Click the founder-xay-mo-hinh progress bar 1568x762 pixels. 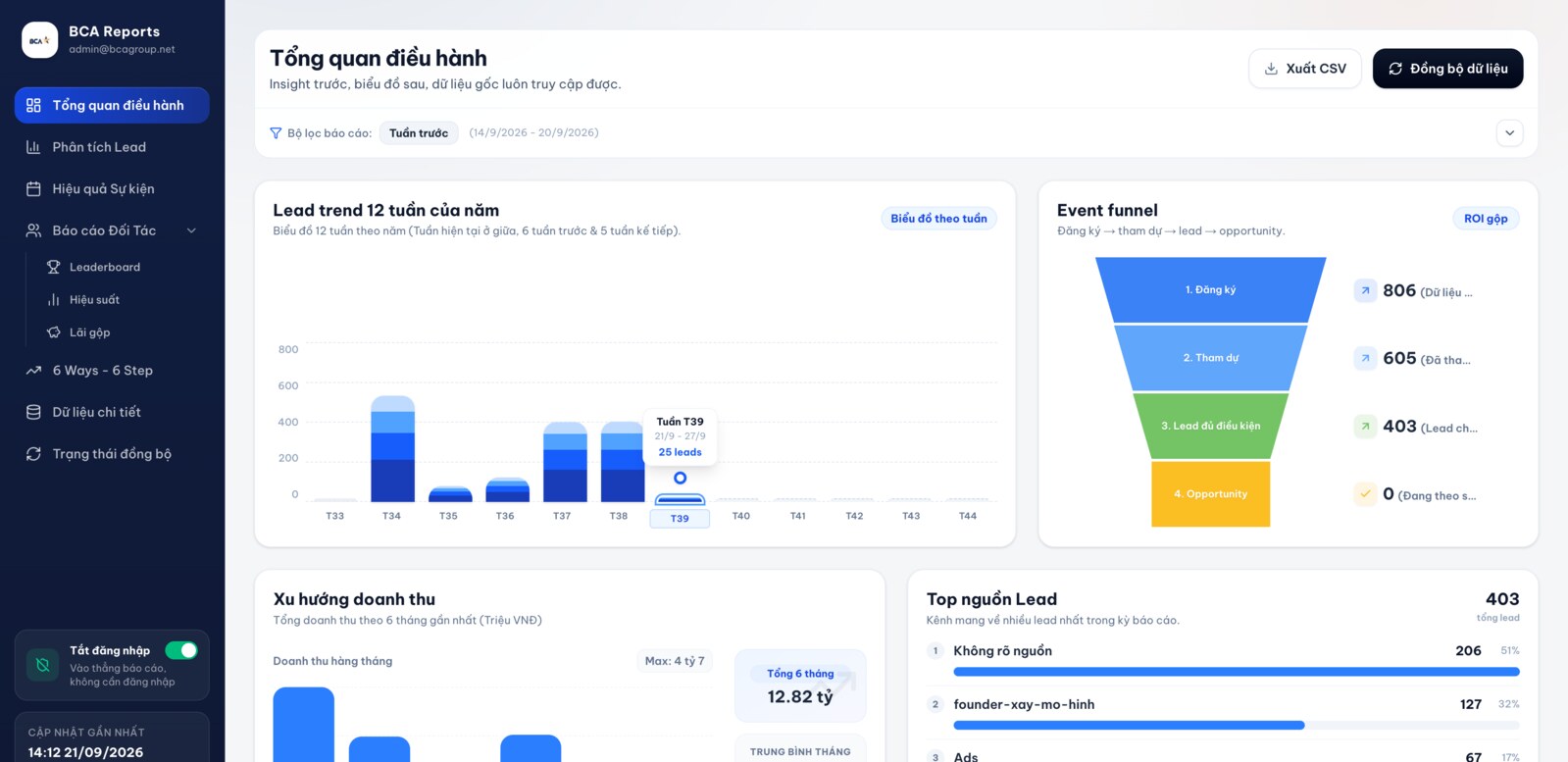pyautogui.click(x=1237, y=726)
